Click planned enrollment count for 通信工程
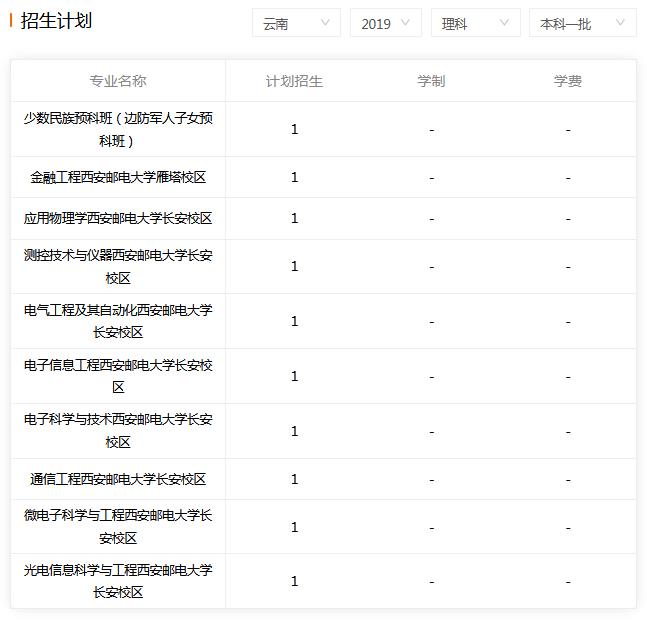This screenshot has width=647, height=622. click(x=294, y=479)
